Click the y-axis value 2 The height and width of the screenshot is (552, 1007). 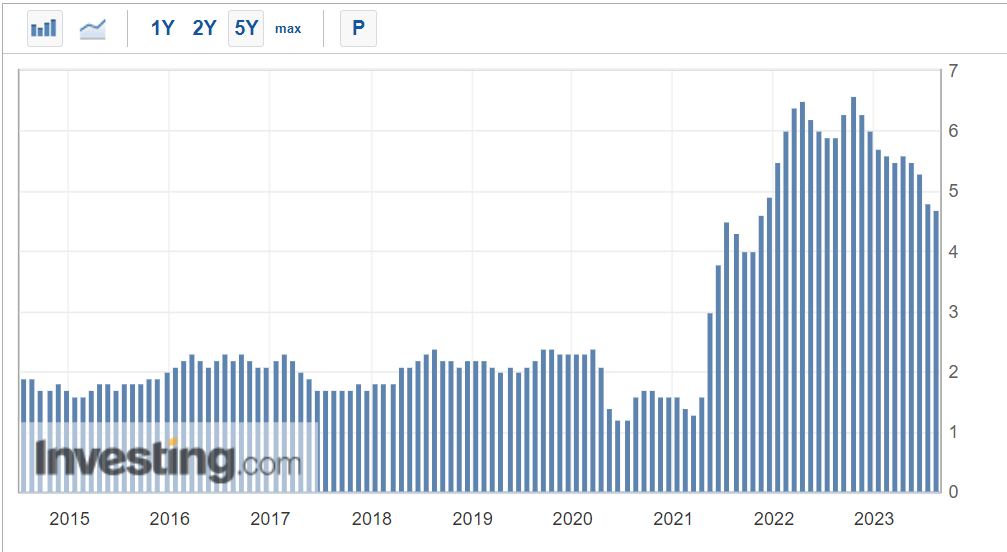953,372
